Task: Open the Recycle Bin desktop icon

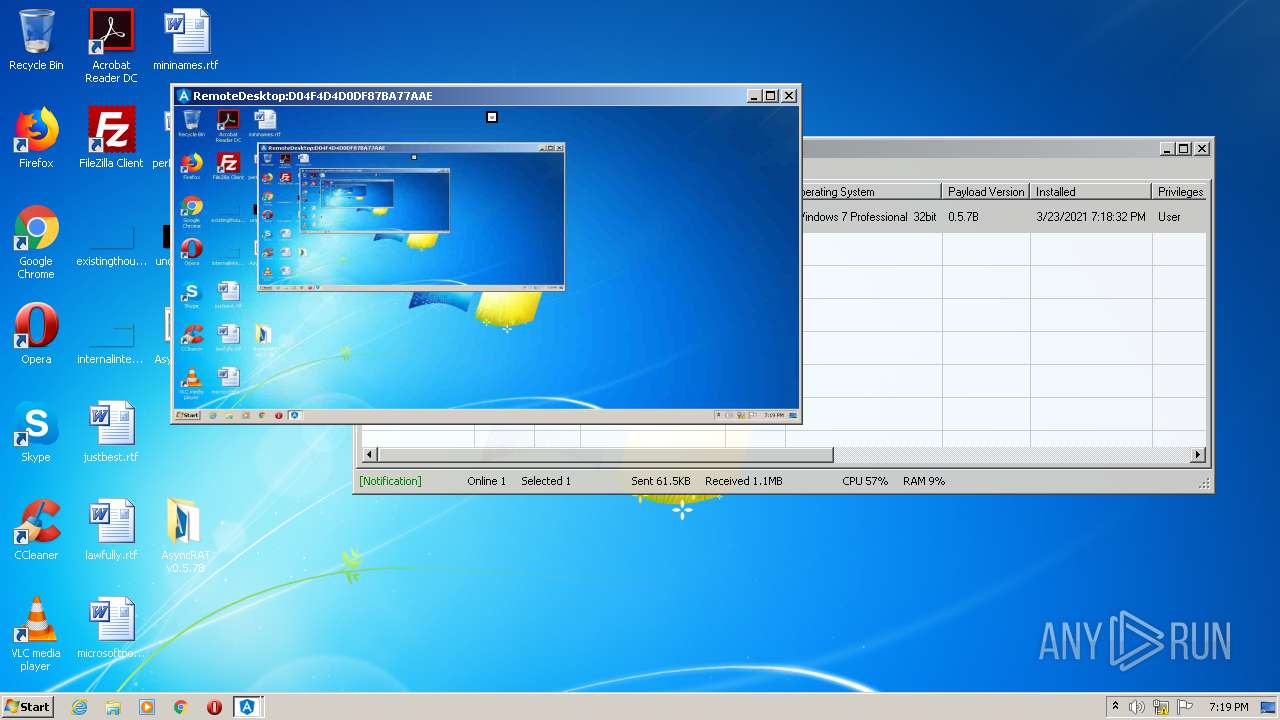Action: point(36,40)
